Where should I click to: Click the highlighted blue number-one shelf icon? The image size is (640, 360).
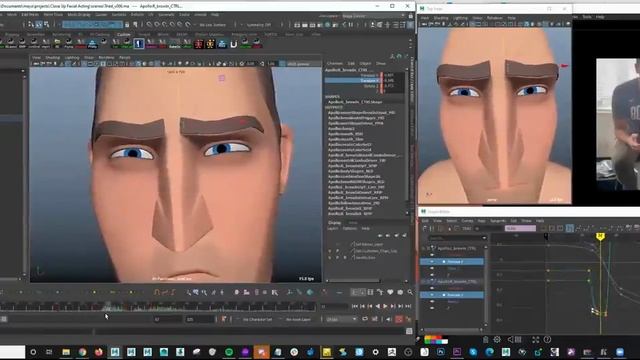pyautogui.click(x=139, y=43)
